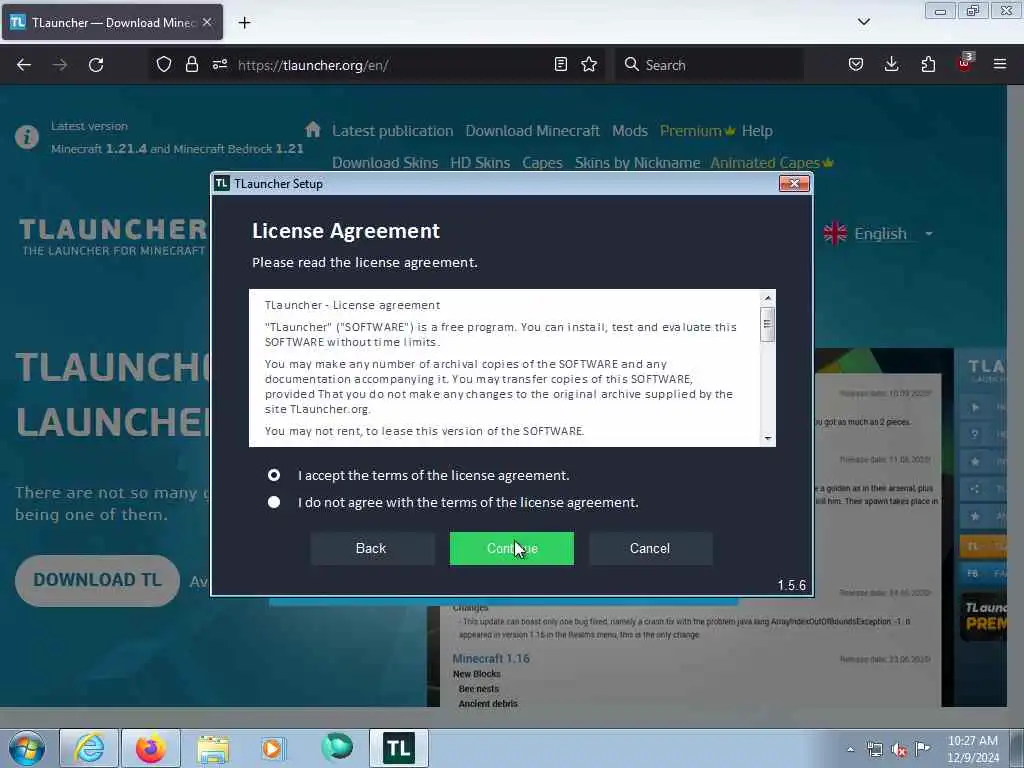1024x768 pixels.
Task: Open the Premium menu item
Action: [697, 131]
